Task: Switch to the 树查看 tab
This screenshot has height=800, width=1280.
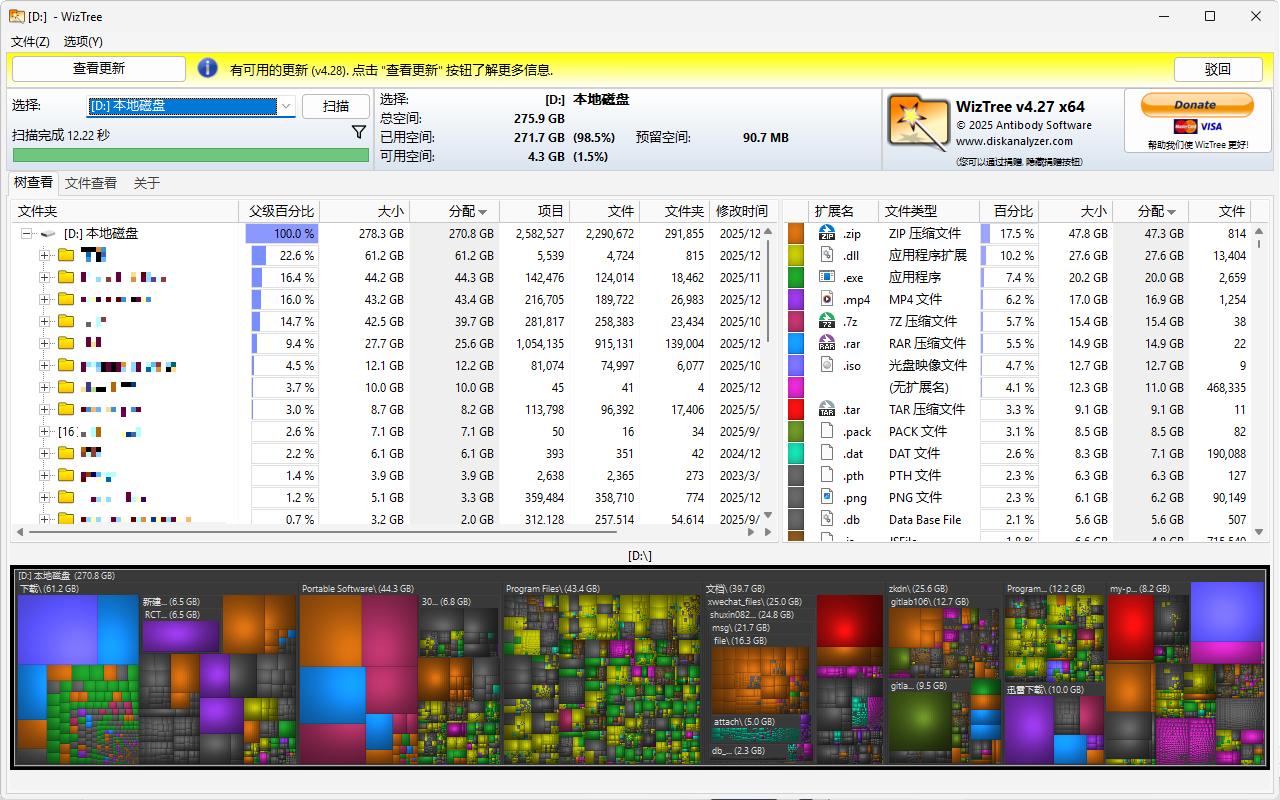Action: point(33,183)
